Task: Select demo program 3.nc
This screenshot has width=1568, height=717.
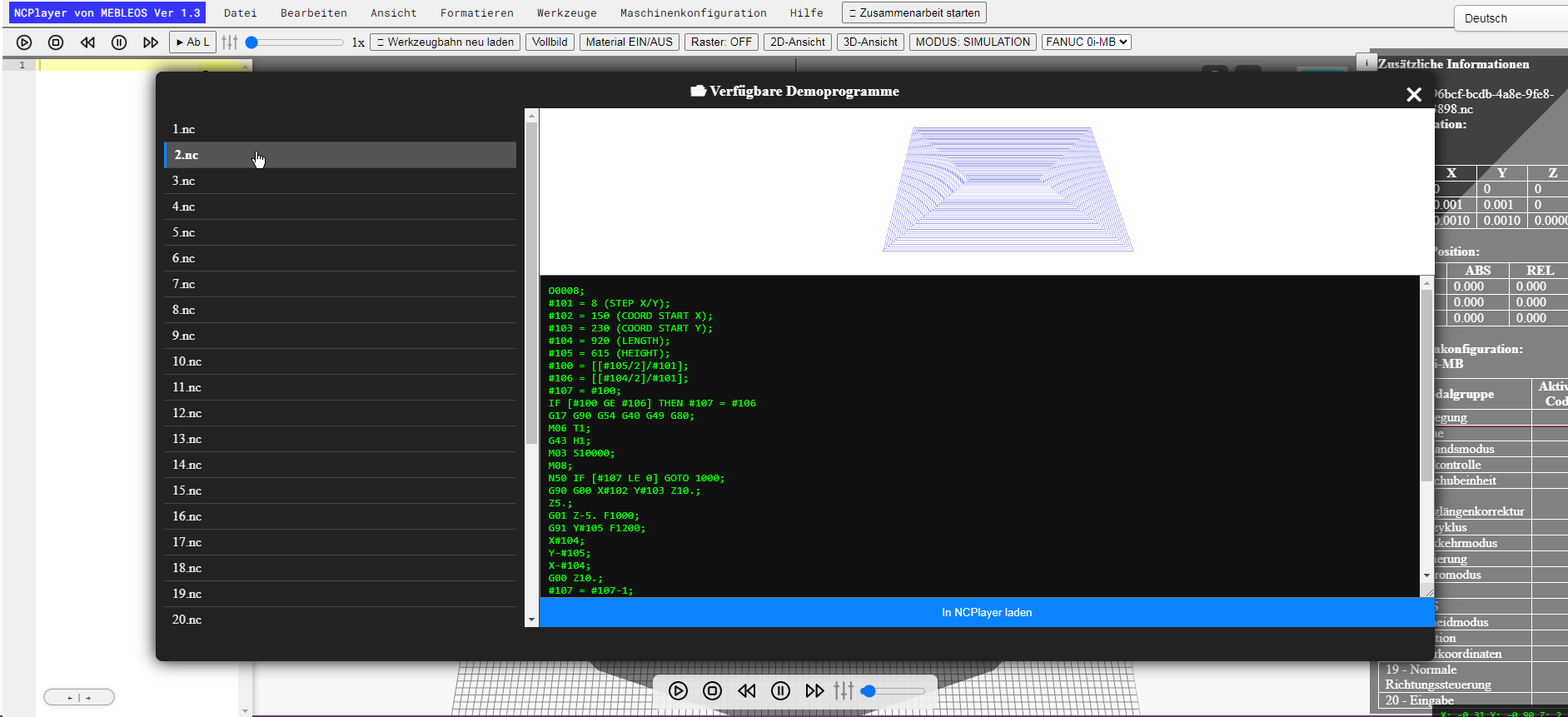Action: (x=340, y=181)
